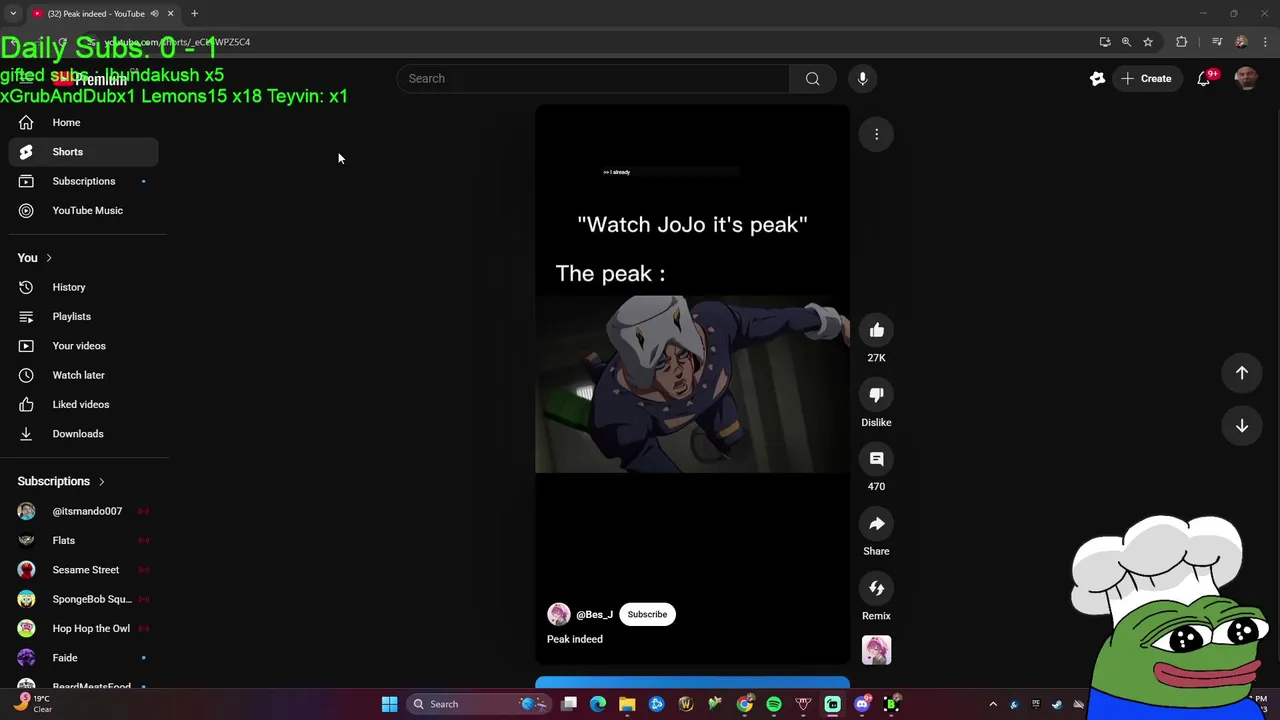Image resolution: width=1280 pixels, height=720 pixels.
Task: Open Subscriptions from the sidebar
Action: pyautogui.click(x=84, y=181)
